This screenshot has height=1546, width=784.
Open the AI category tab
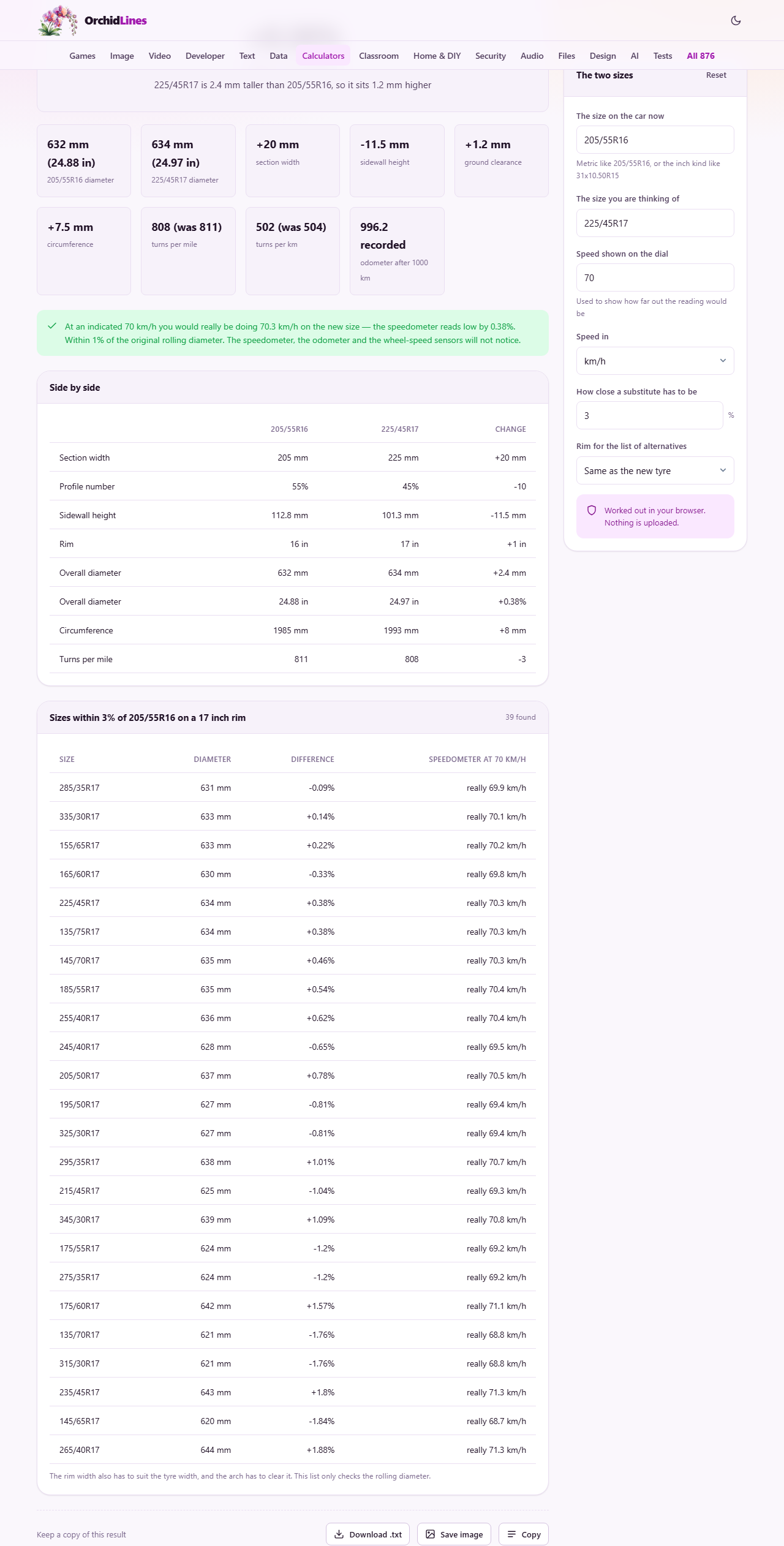pos(635,56)
